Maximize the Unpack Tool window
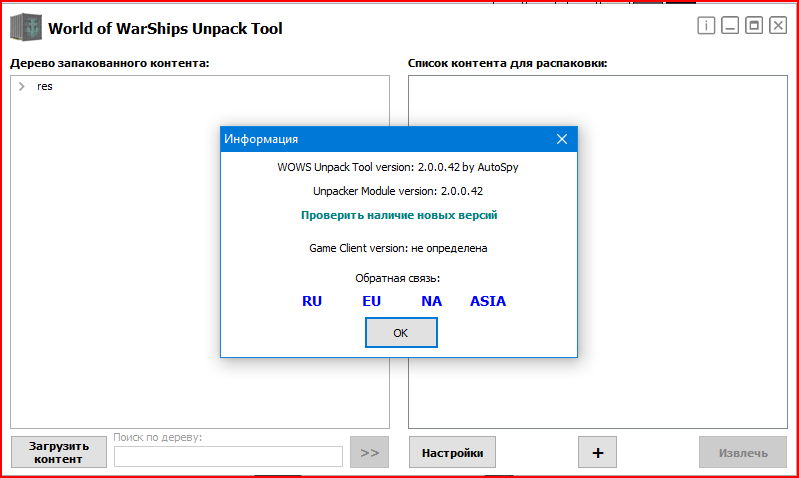The image size is (799, 478). click(x=754, y=25)
